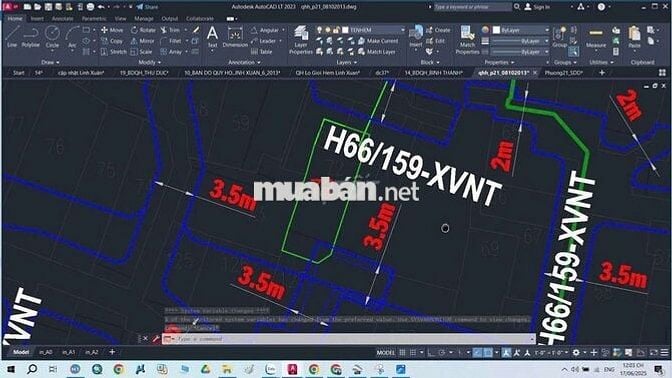Toggle the group selection button in Groups panel
This screenshot has height=378, width=672.
point(573,52)
